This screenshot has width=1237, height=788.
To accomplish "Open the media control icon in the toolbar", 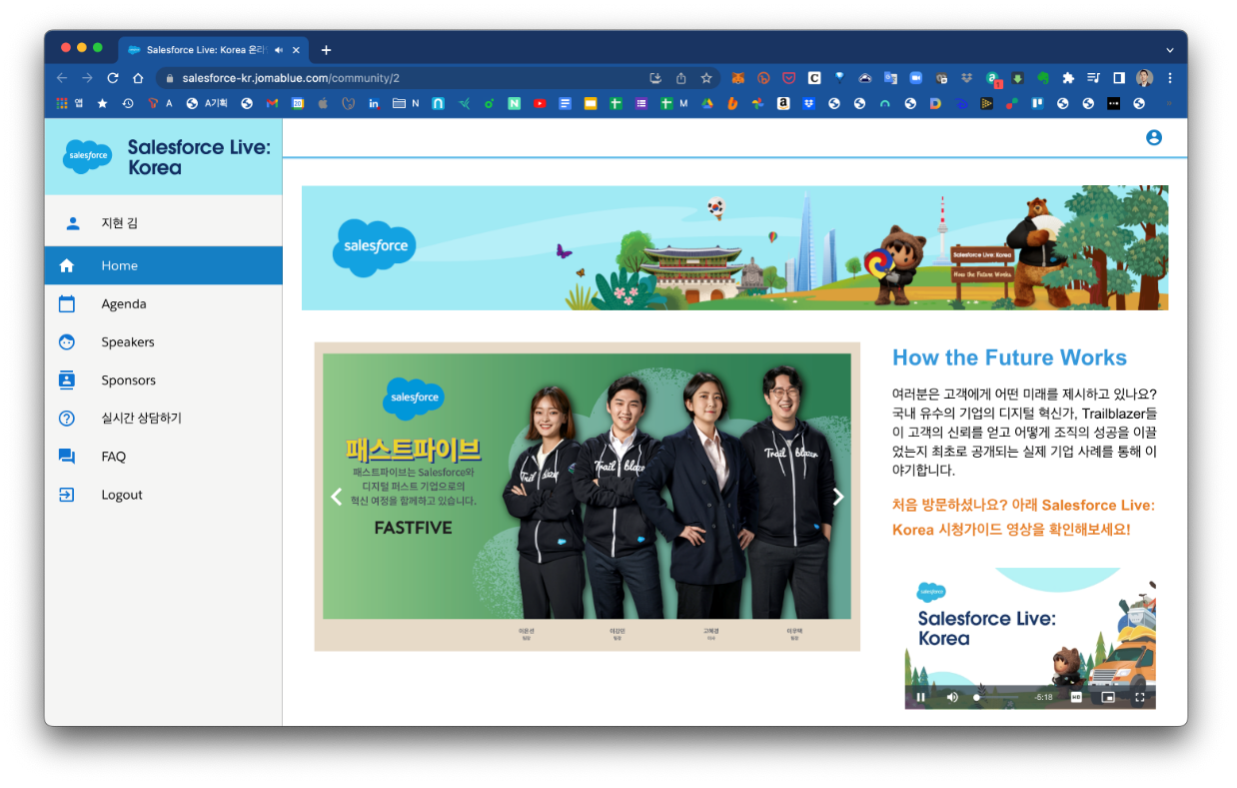I will (x=1094, y=78).
